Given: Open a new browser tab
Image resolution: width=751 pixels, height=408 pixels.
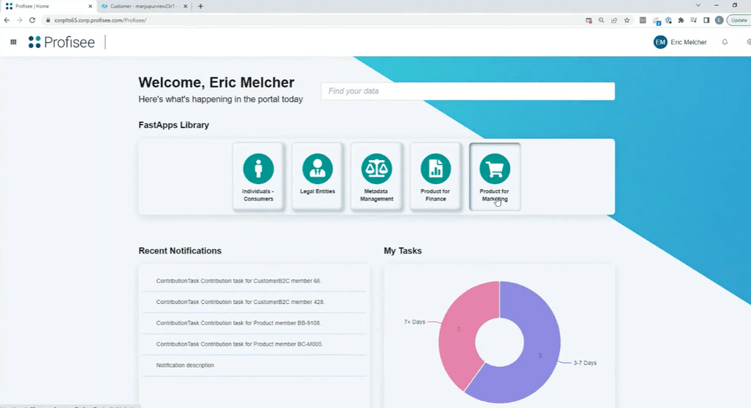Looking at the screenshot, I should pos(201,6).
